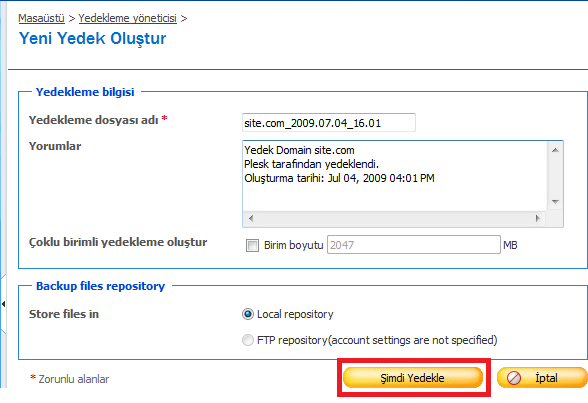
Task: Click the comments box scroll-left arrow
Action: click(x=251, y=218)
